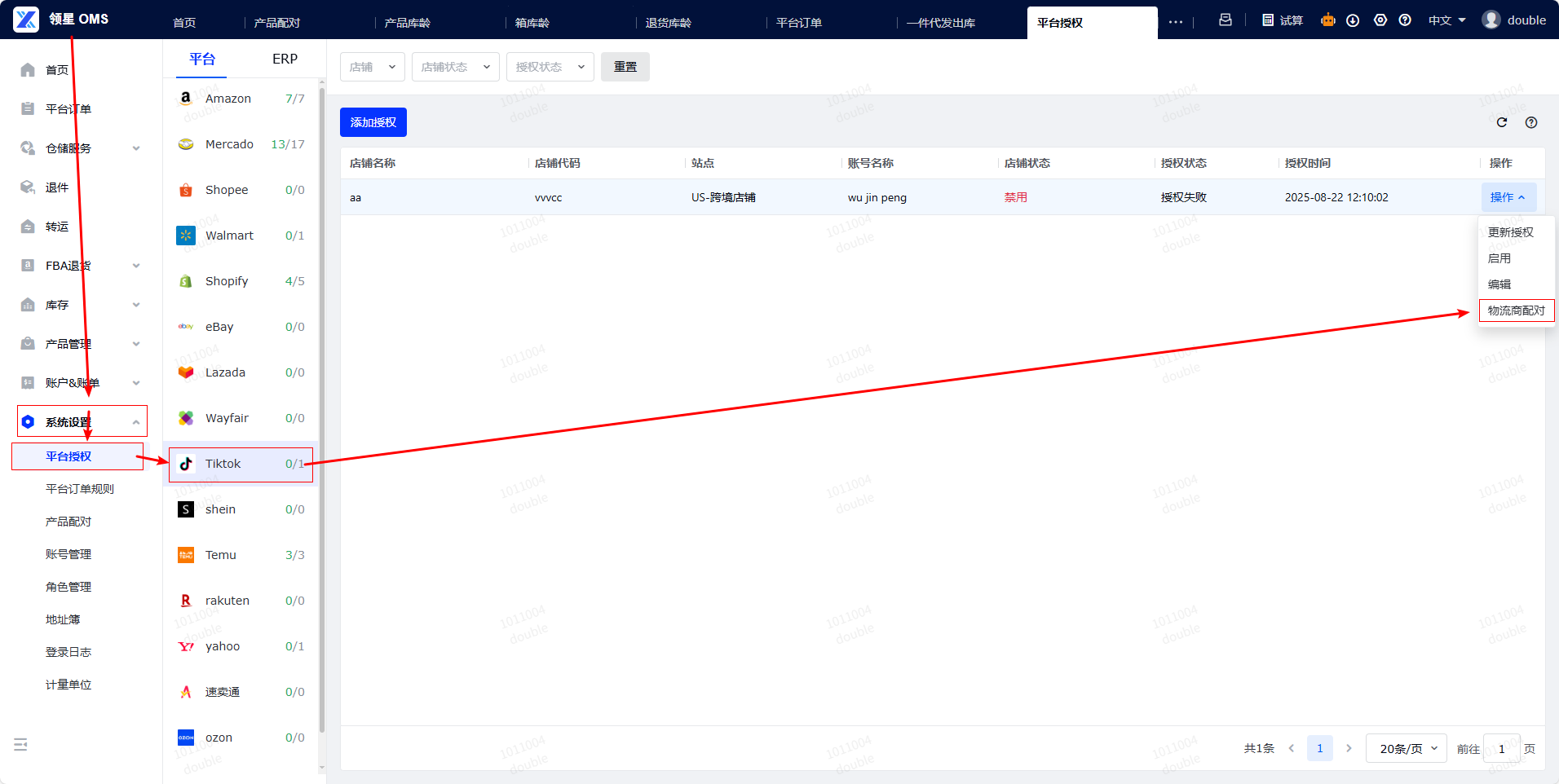
Task: Switch to the ERP tab
Action: (x=285, y=59)
